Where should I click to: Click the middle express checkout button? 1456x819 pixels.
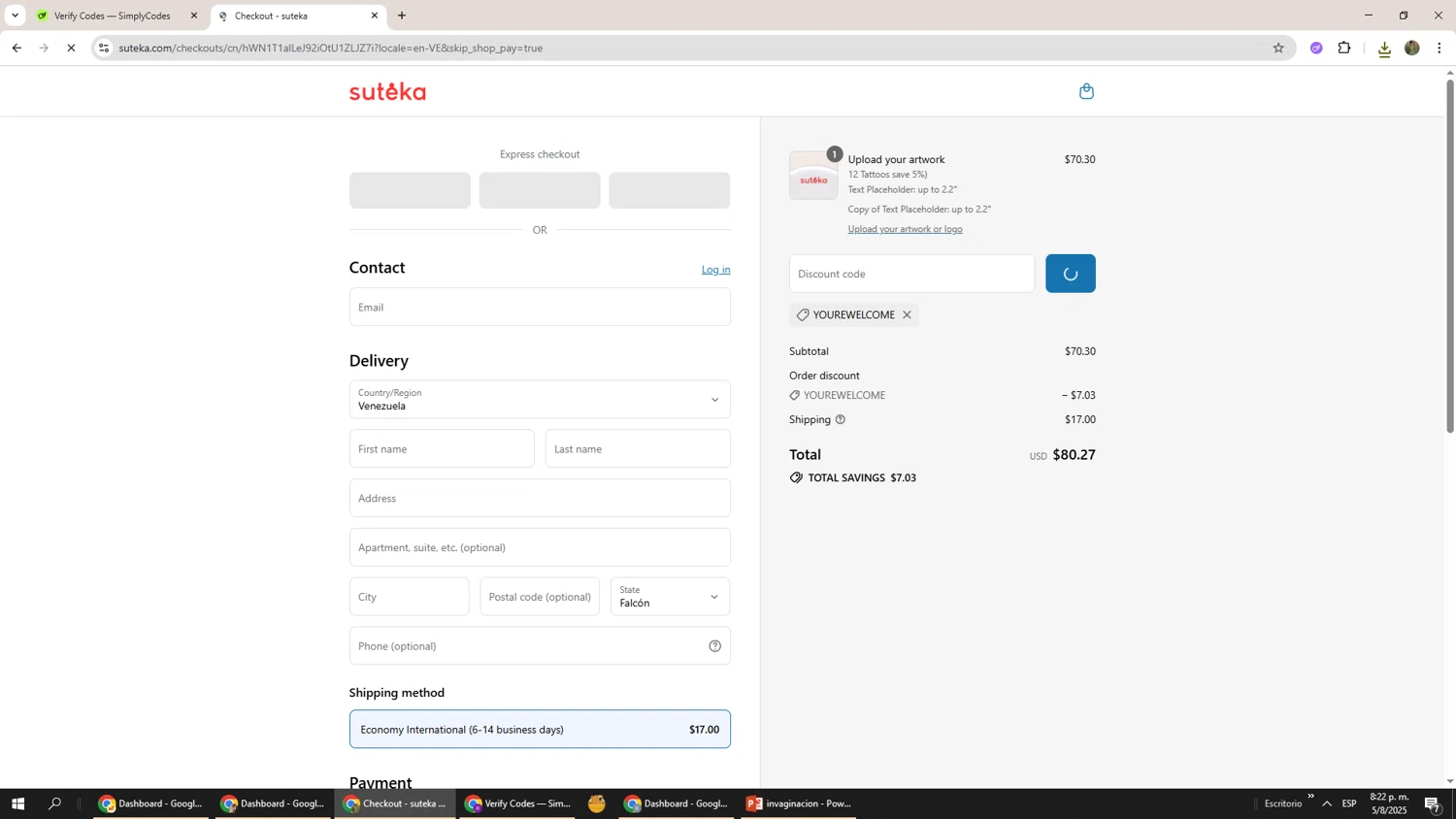(540, 190)
